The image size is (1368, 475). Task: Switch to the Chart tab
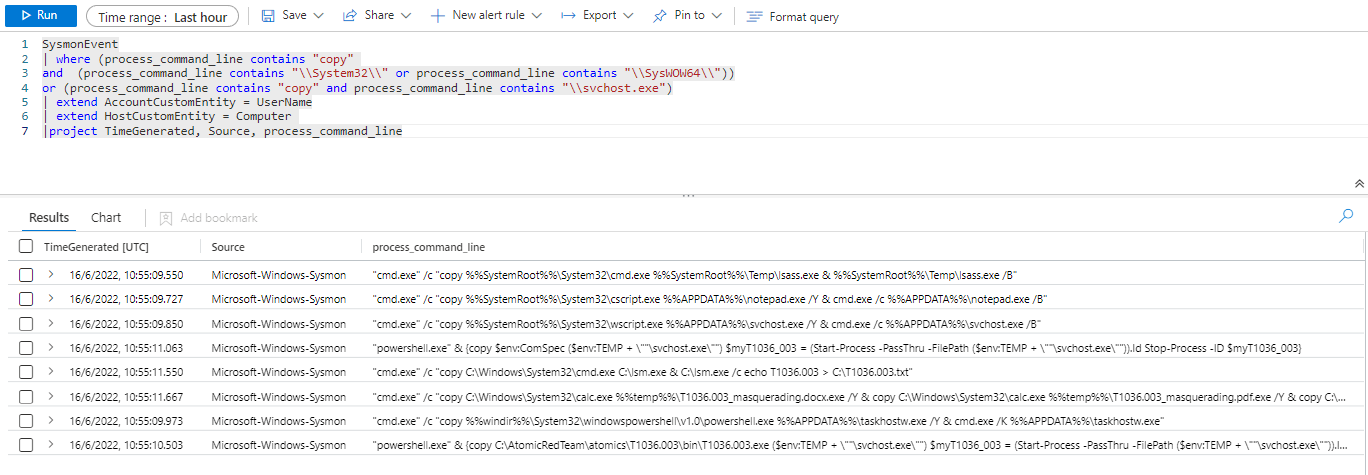click(106, 218)
